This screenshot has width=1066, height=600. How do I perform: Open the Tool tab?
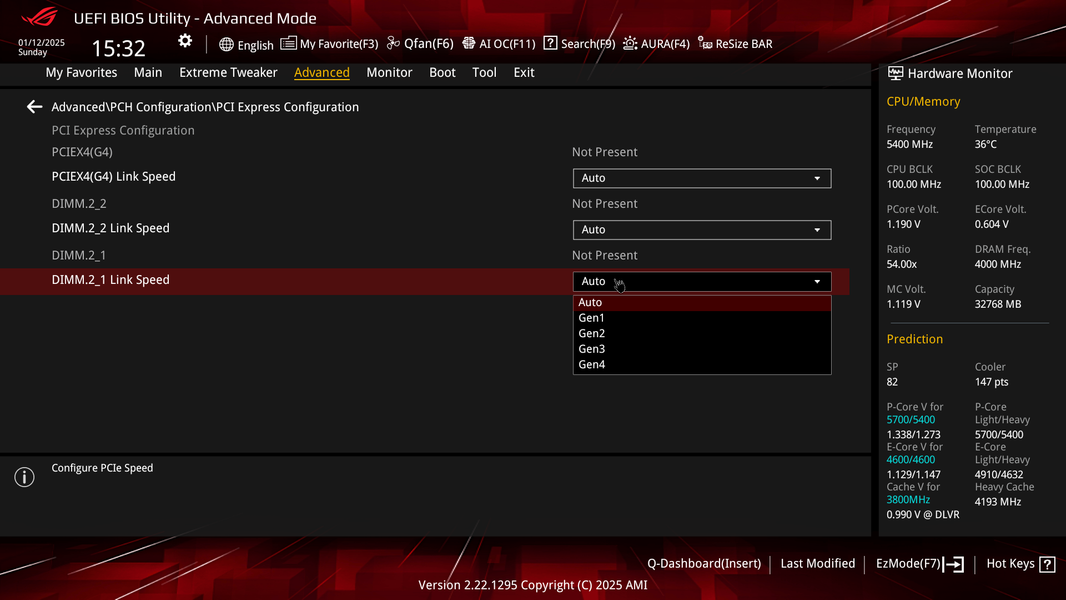pyautogui.click(x=484, y=72)
